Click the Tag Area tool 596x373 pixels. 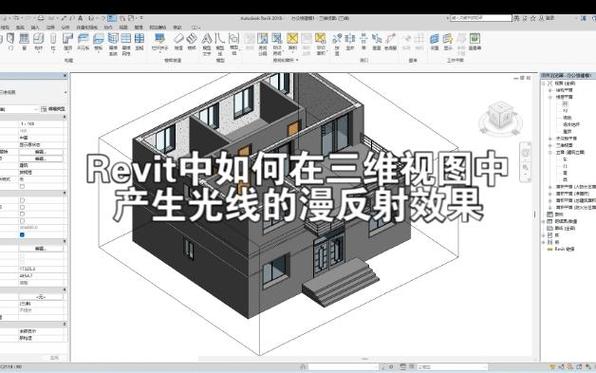321,43
